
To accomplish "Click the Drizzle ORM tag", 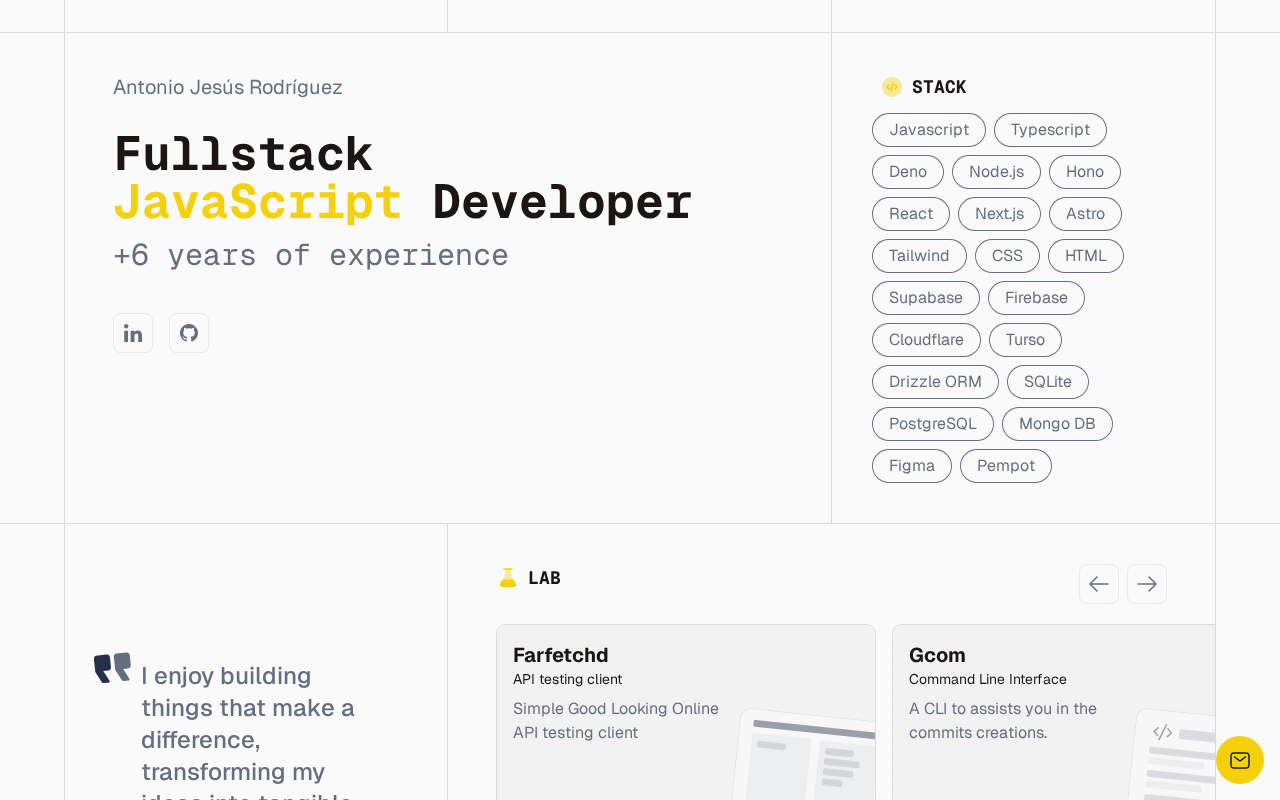I will pyautogui.click(x=935, y=382).
